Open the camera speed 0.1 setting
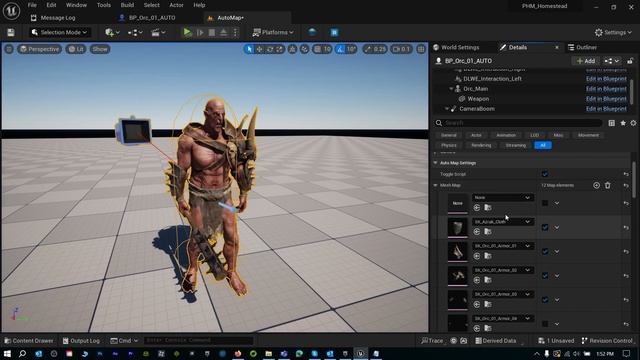Image resolution: width=640 pixels, height=360 pixels. [x=401, y=49]
